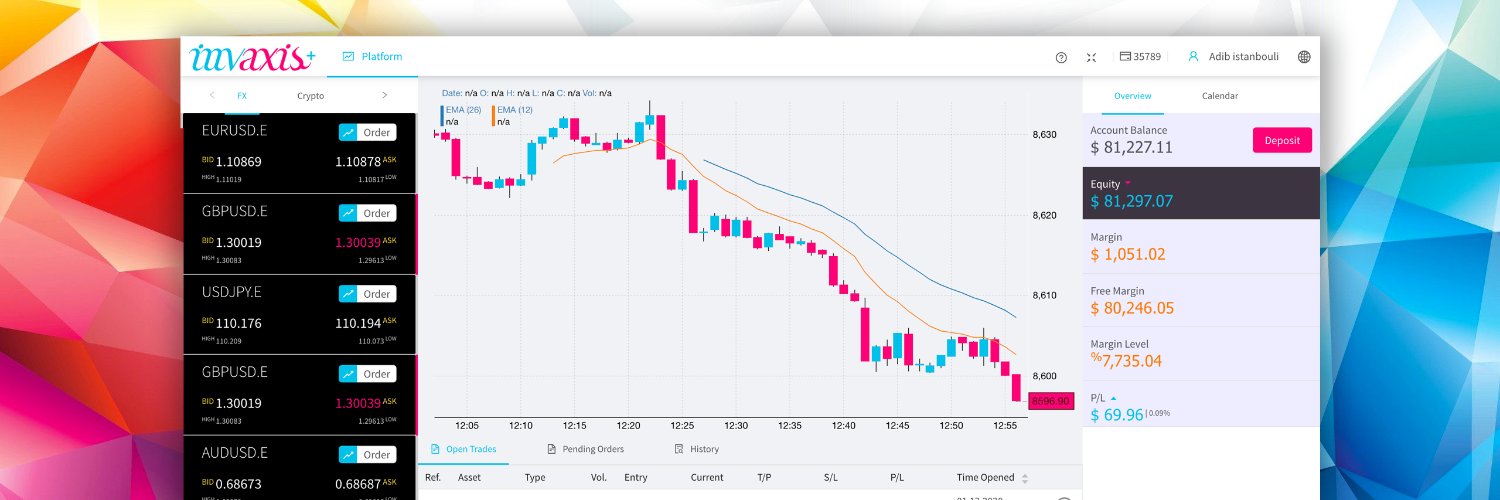Click the Vol. column header
1500x500 pixels.
pyautogui.click(x=599, y=478)
